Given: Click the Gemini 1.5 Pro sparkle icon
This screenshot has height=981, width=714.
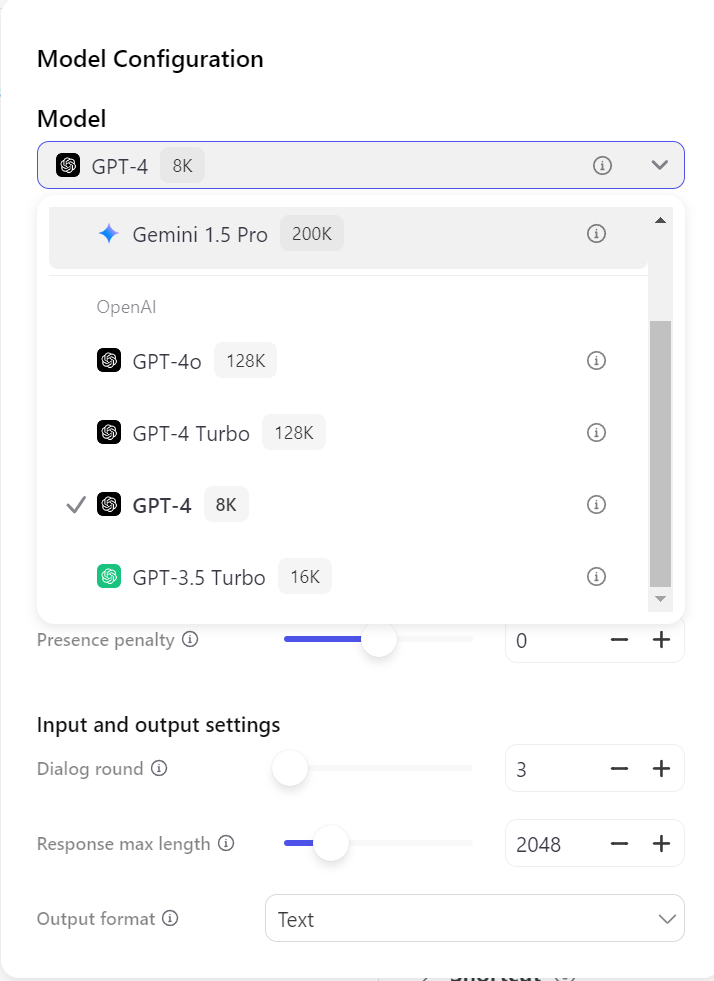Looking at the screenshot, I should [109, 234].
